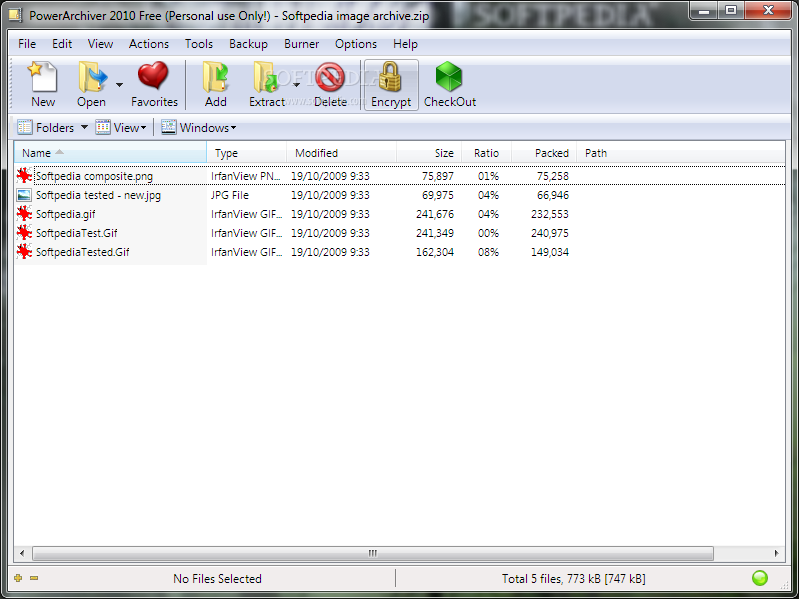Open an archive with the Open icon
This screenshot has width=799, height=599.
[x=93, y=77]
